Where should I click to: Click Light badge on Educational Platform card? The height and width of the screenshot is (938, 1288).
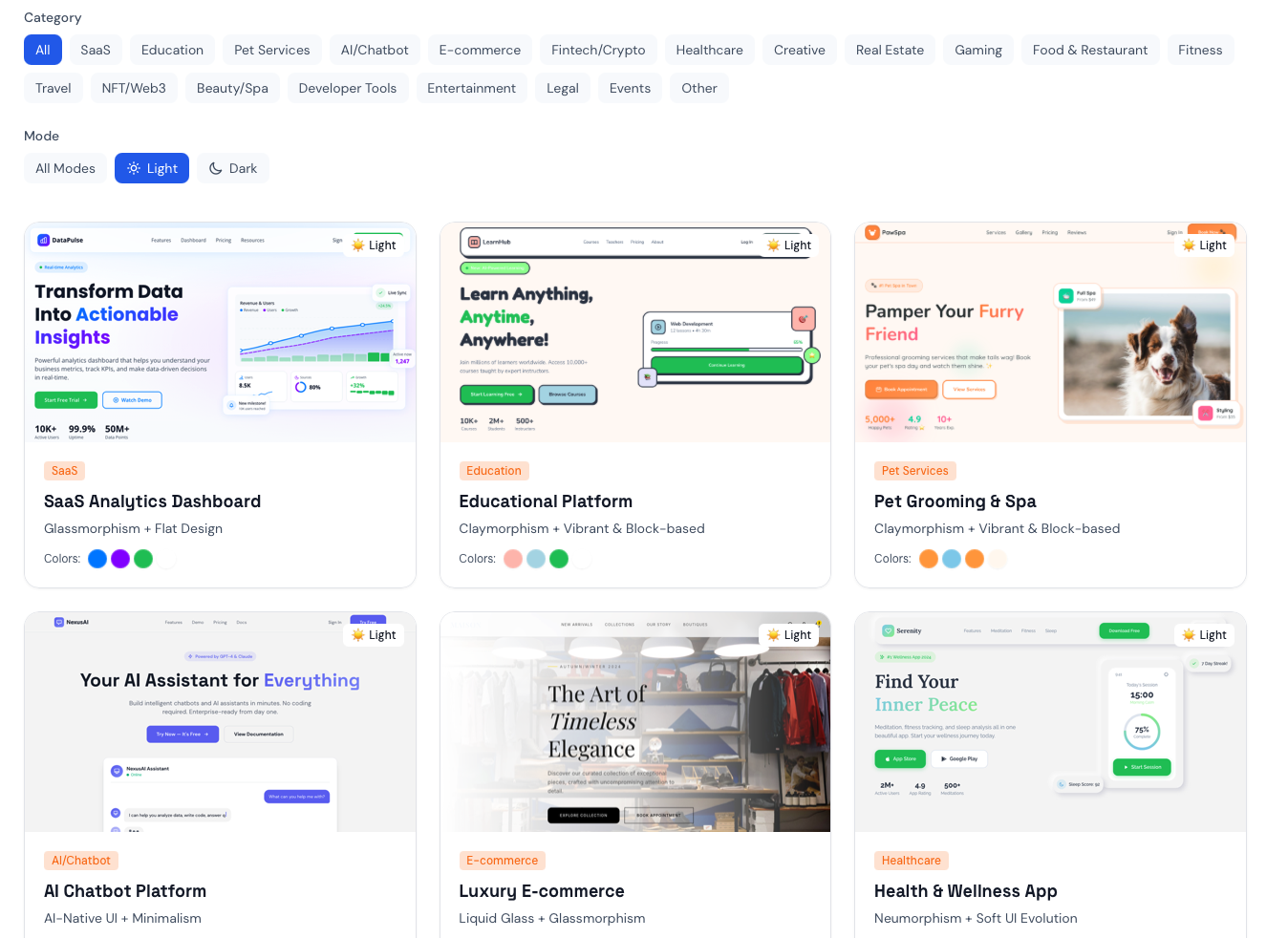[x=789, y=245]
